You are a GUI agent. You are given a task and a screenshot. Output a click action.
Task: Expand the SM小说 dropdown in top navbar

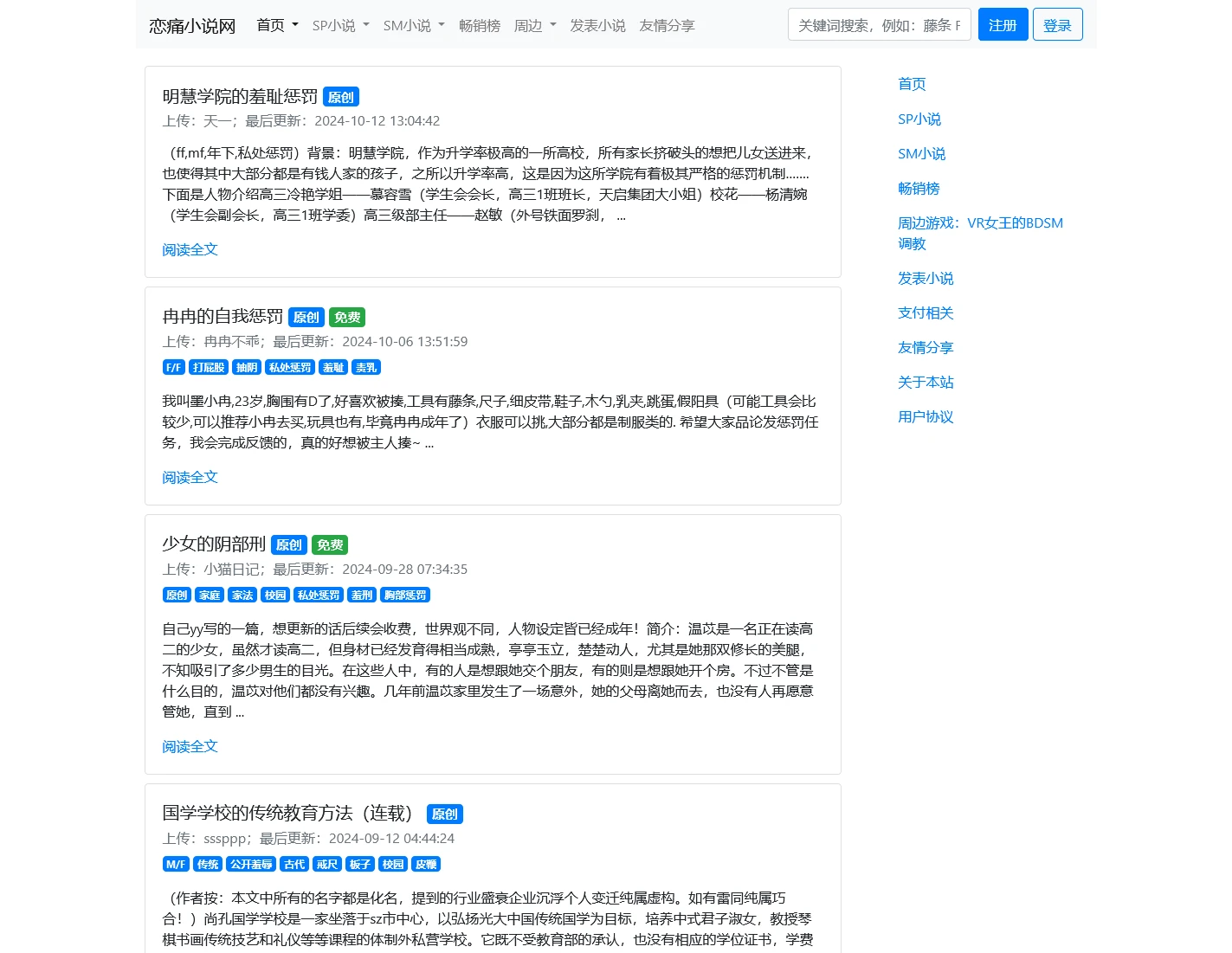pos(413,26)
